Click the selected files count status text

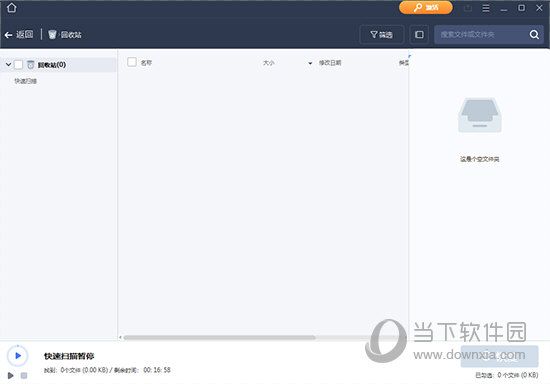(507, 375)
